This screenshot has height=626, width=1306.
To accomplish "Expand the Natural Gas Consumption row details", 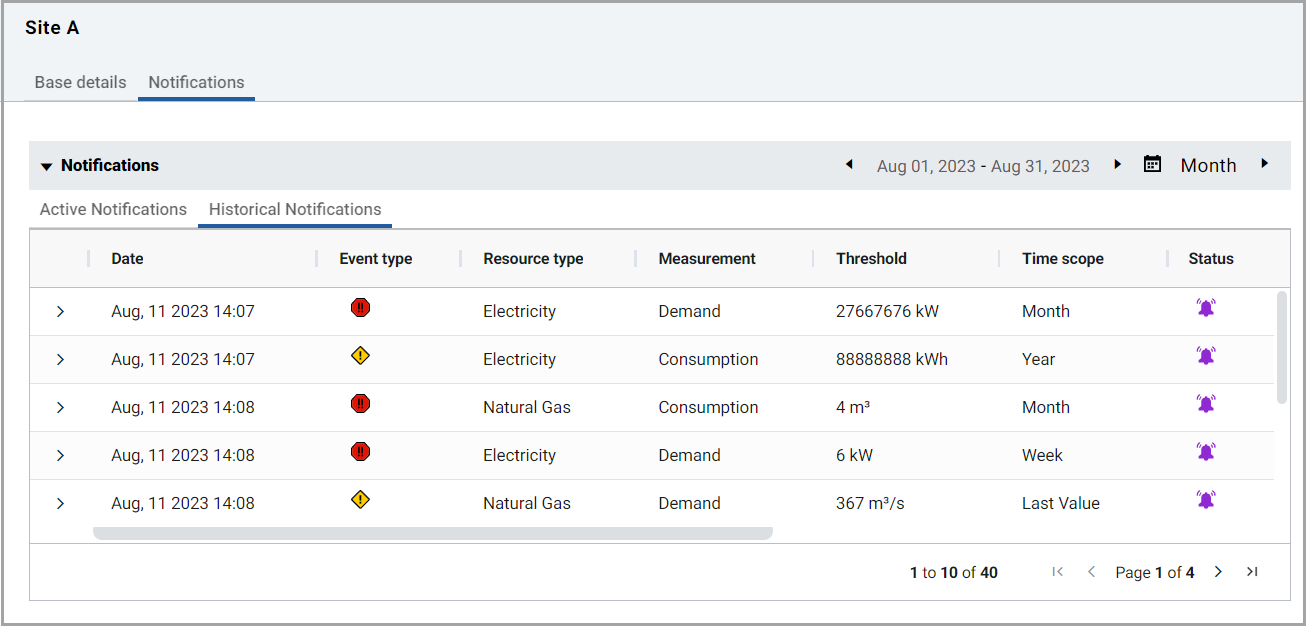I will (x=60, y=408).
